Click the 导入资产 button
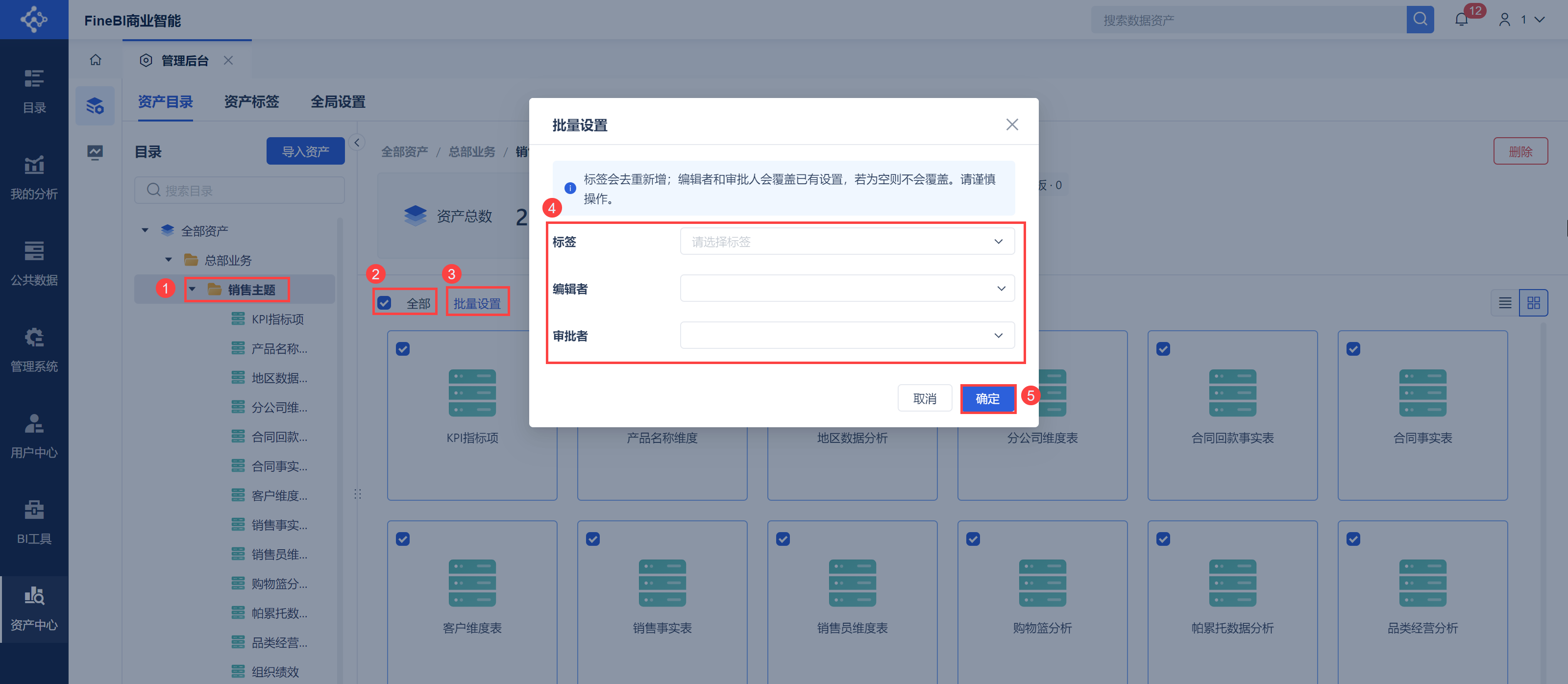The image size is (1568, 684). (x=305, y=151)
